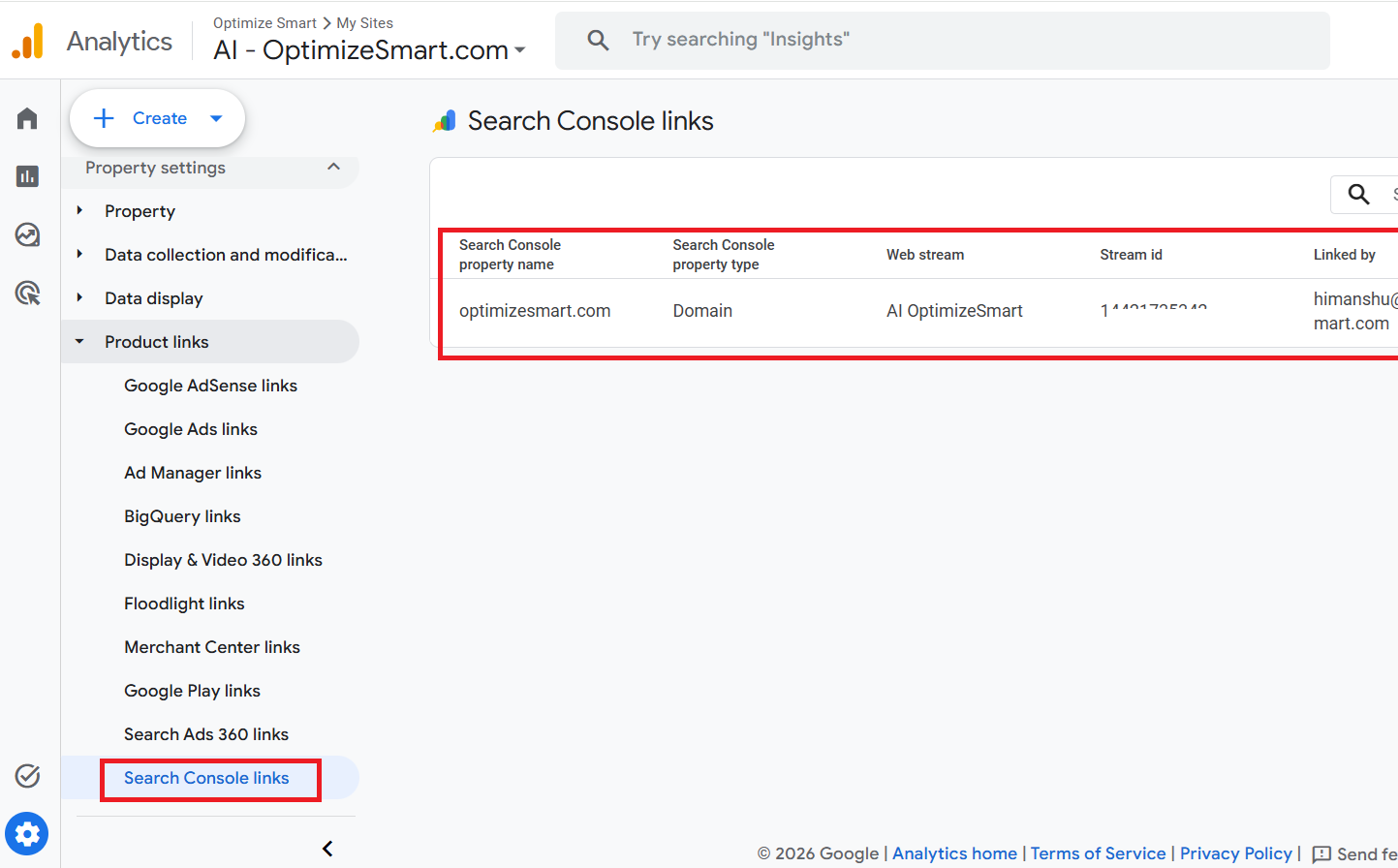Image resolution: width=1398 pixels, height=868 pixels.
Task: Follow the Terms of Service link
Action: [x=1098, y=853]
